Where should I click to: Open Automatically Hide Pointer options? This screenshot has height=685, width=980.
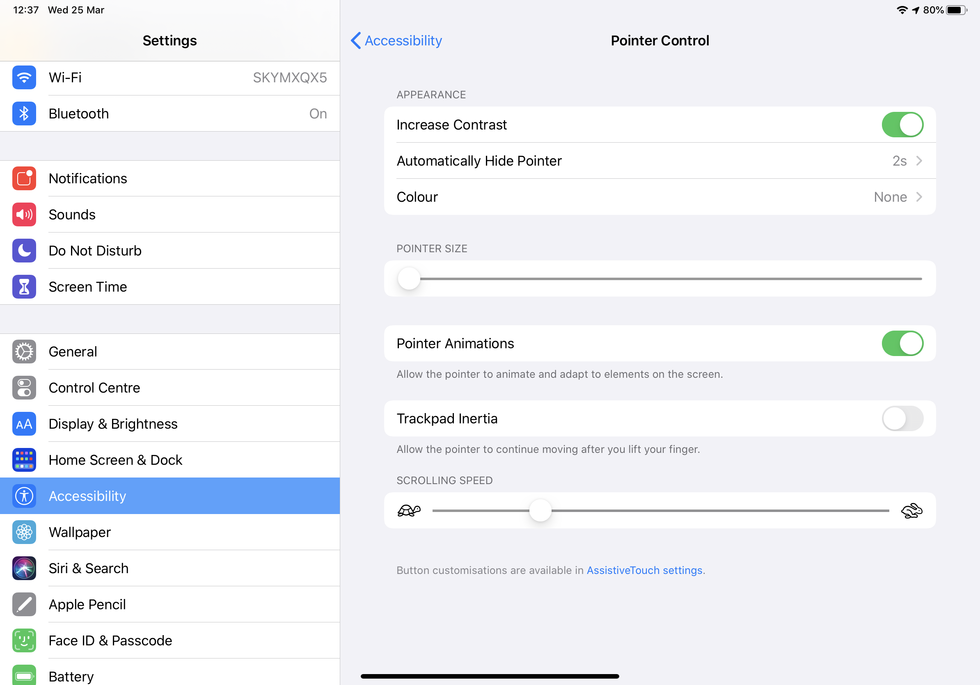pyautogui.click(x=660, y=161)
